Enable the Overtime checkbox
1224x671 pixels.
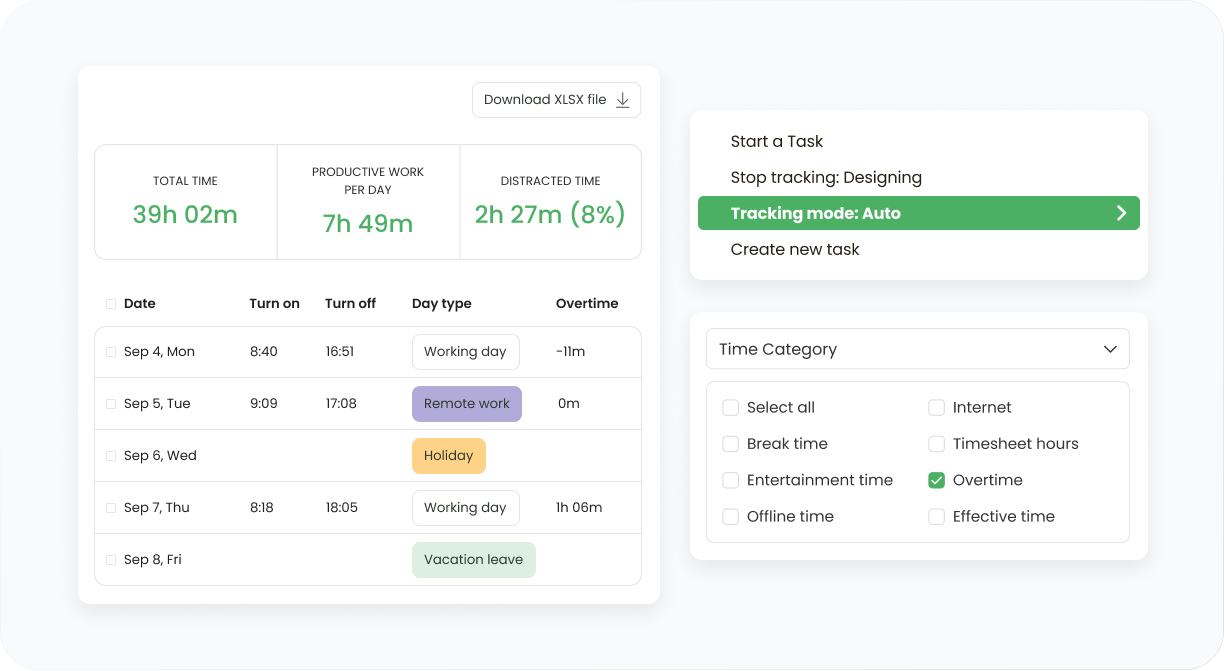[937, 480]
